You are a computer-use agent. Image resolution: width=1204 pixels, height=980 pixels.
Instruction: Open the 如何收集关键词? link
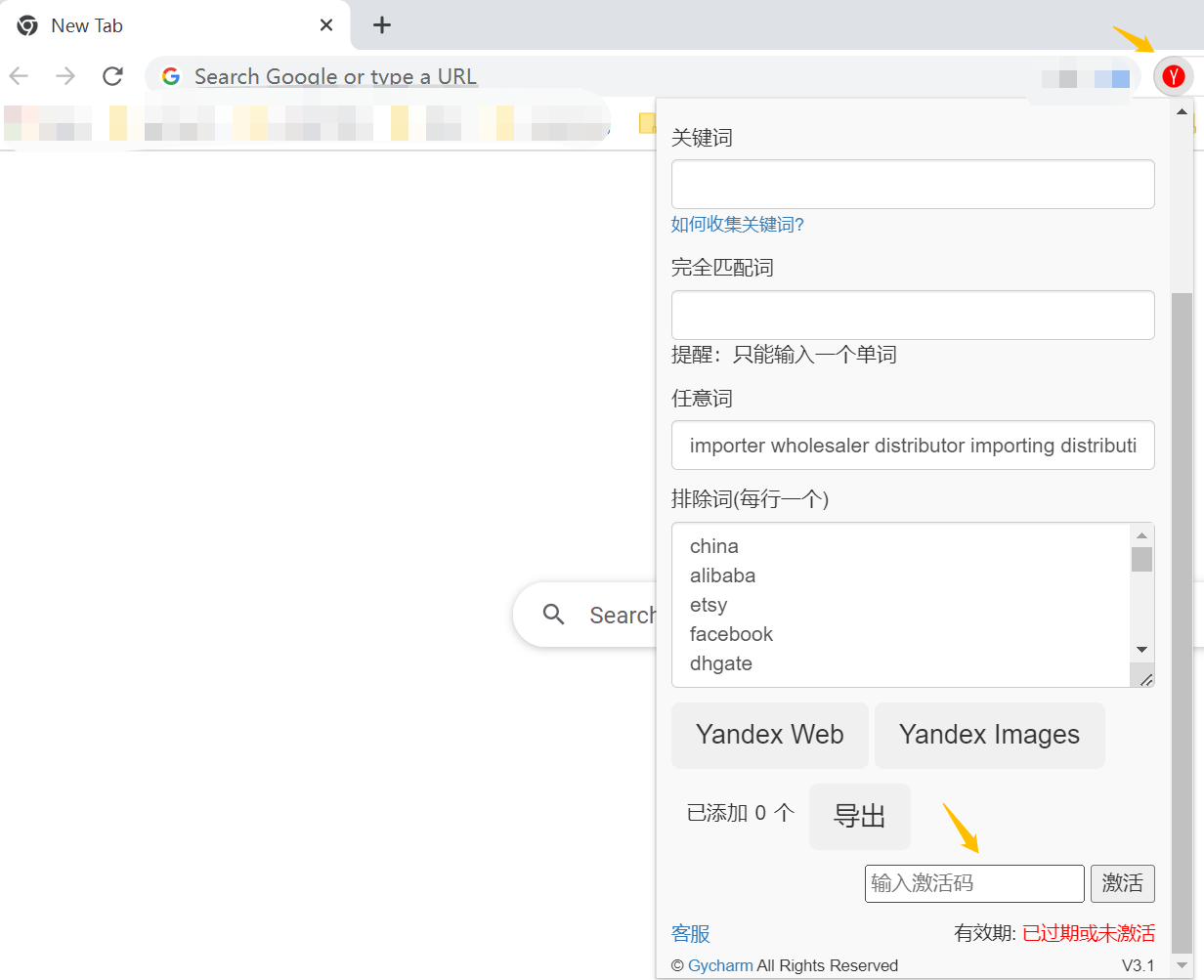(738, 225)
